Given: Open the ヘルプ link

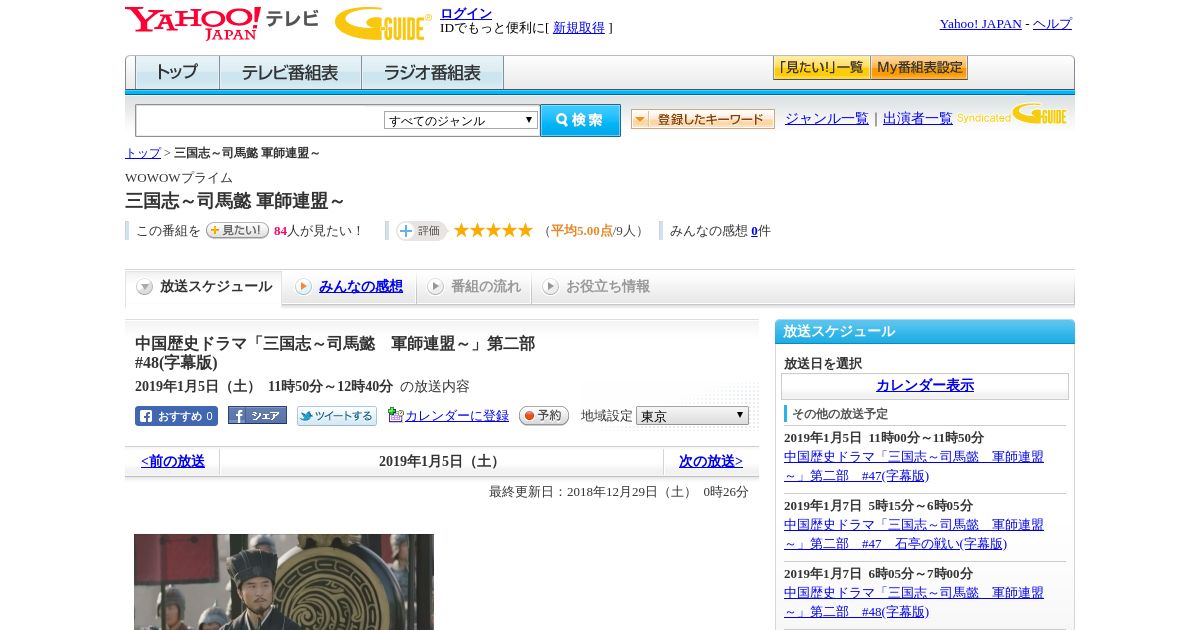Looking at the screenshot, I should [1052, 24].
